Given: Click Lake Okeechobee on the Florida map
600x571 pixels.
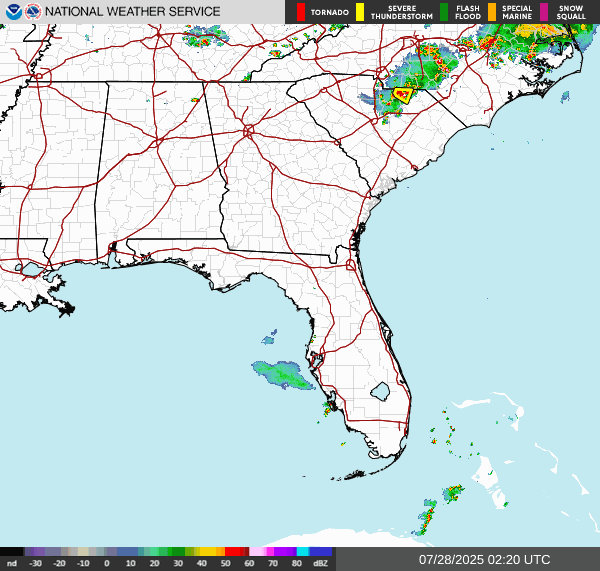Looking at the screenshot, I should (x=380, y=392).
